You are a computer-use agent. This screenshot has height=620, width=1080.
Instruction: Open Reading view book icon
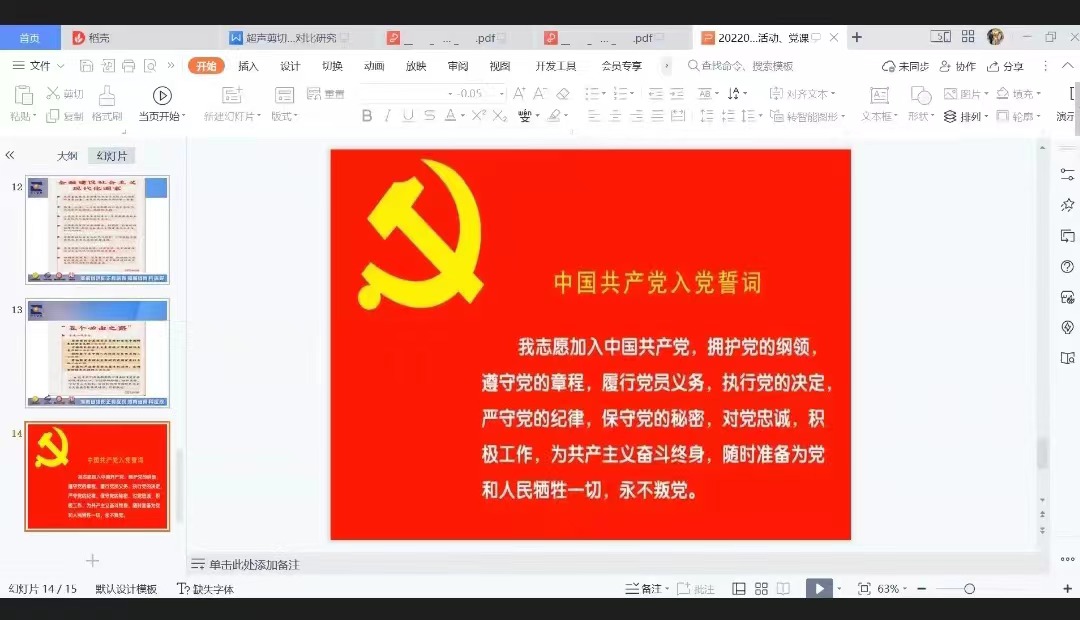pyautogui.click(x=783, y=589)
